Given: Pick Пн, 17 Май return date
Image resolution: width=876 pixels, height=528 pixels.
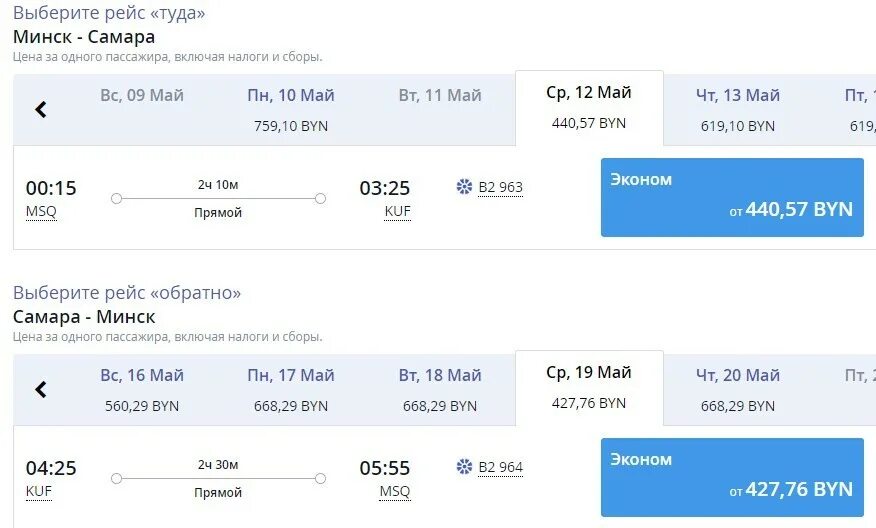Looking at the screenshot, I should tap(291, 389).
